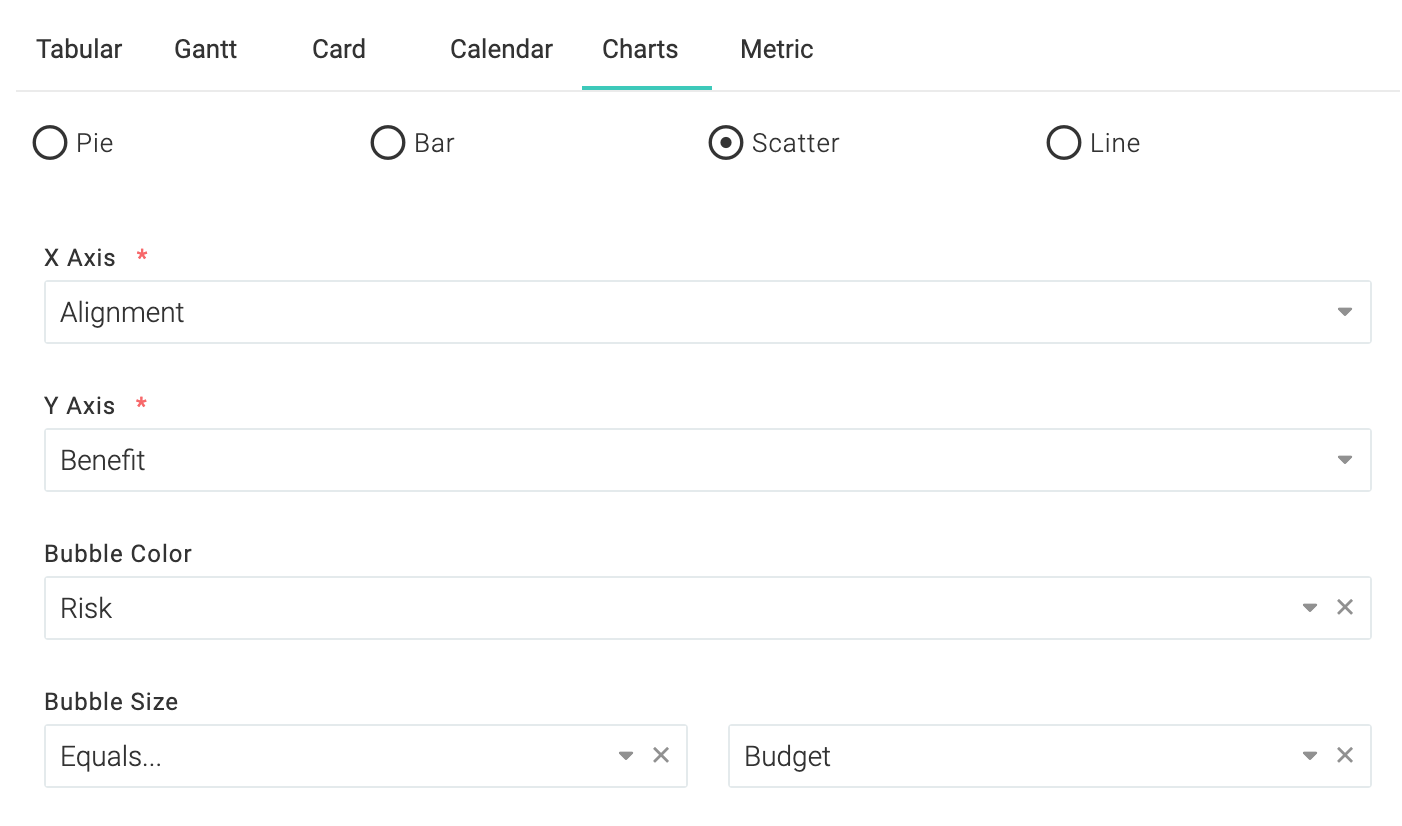Open the Calendar view tab

(x=501, y=49)
